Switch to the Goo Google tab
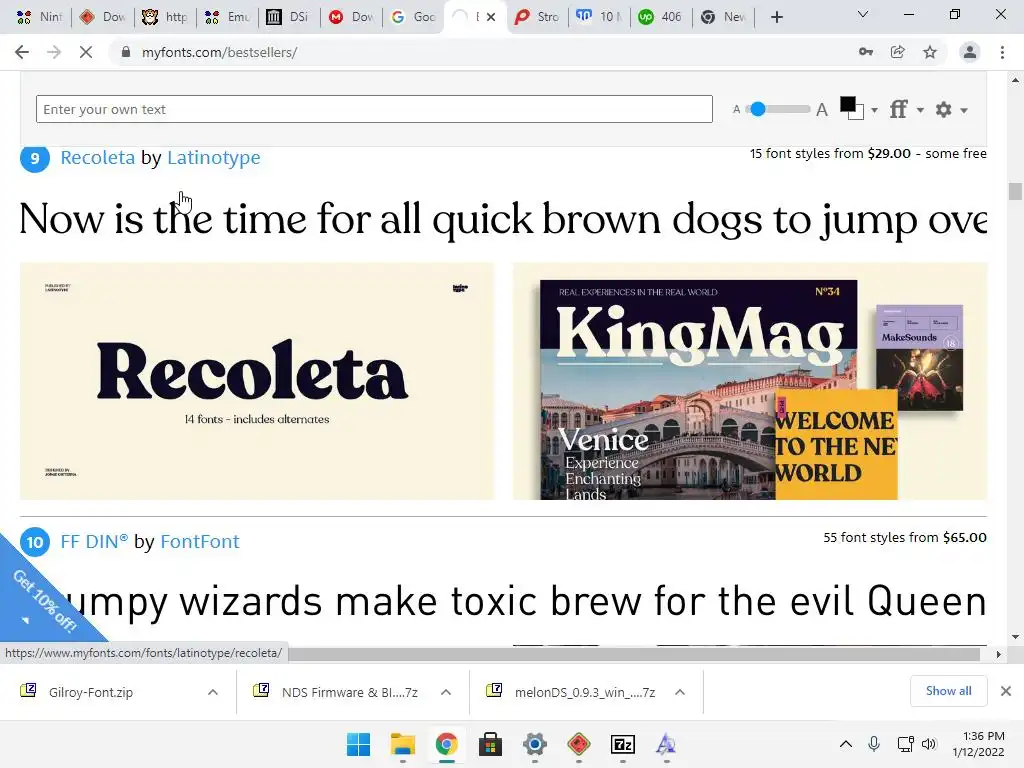1024x768 pixels. (413, 17)
